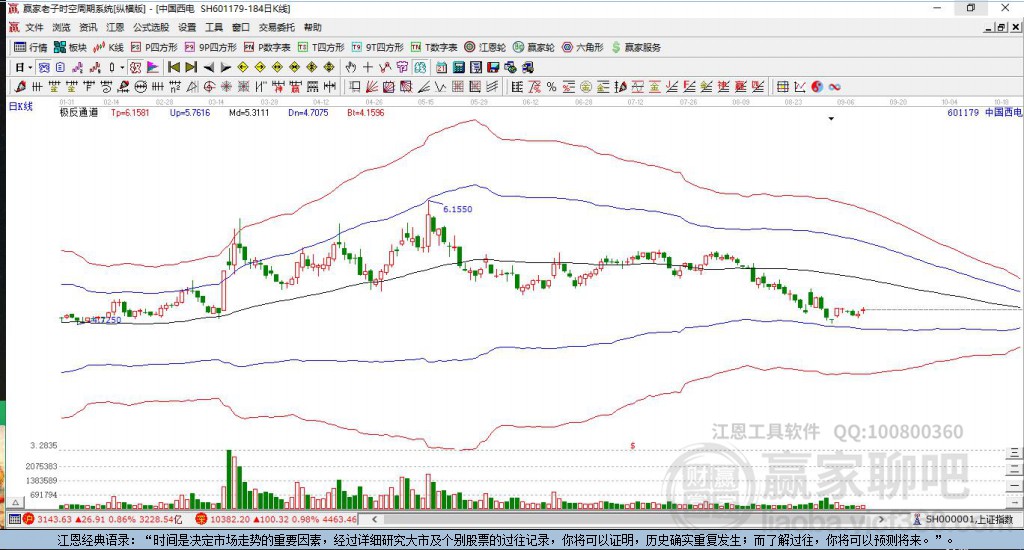The height and width of the screenshot is (550, 1024).
Task: Jump to last bar icon
Action: (191, 67)
